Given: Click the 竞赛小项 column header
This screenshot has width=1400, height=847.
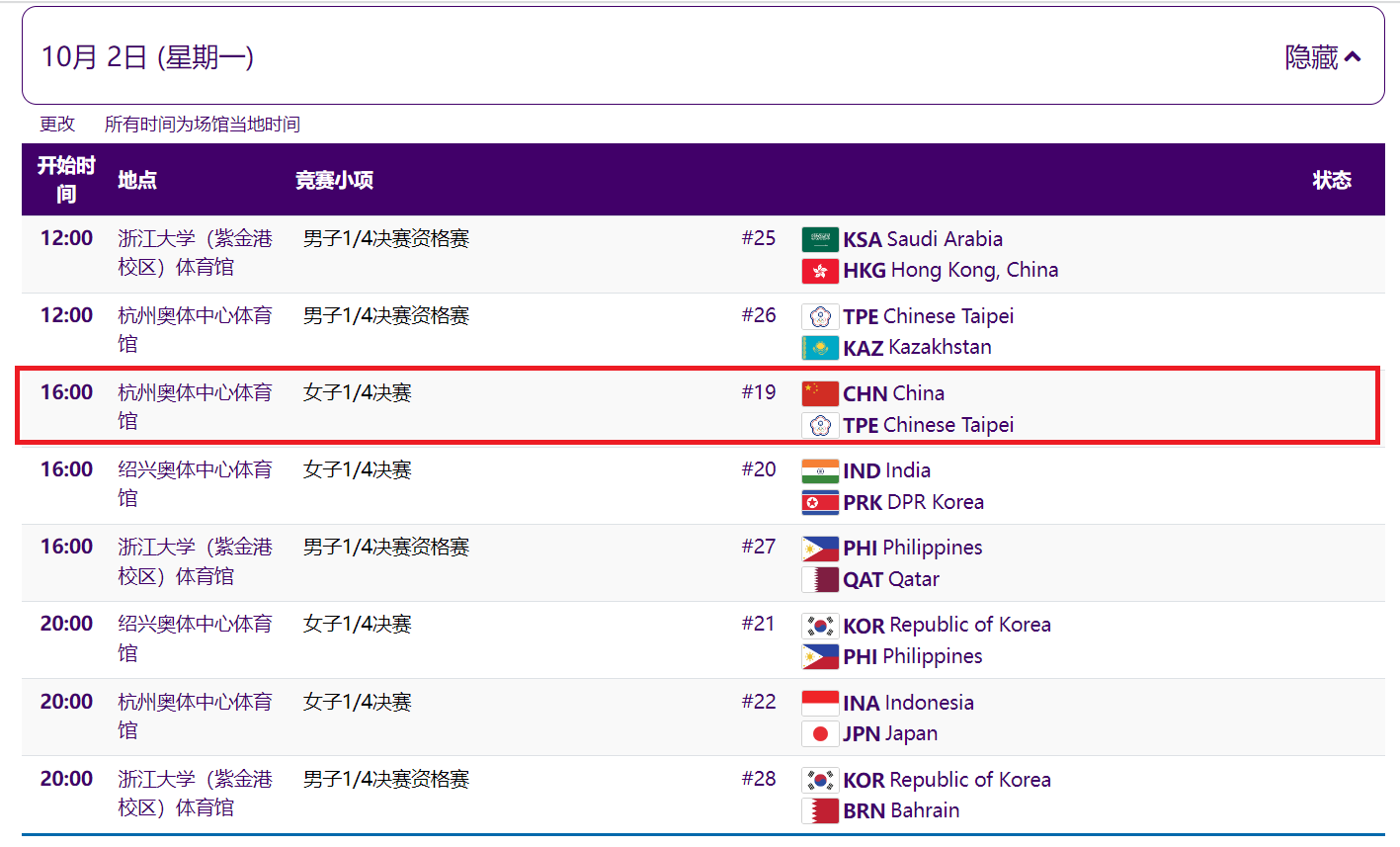Looking at the screenshot, I should click(x=334, y=180).
